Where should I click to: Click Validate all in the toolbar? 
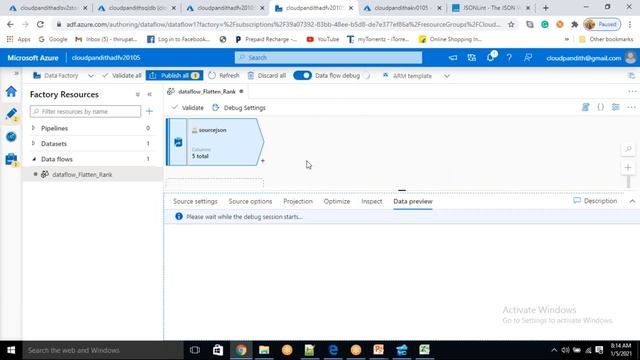122,76
